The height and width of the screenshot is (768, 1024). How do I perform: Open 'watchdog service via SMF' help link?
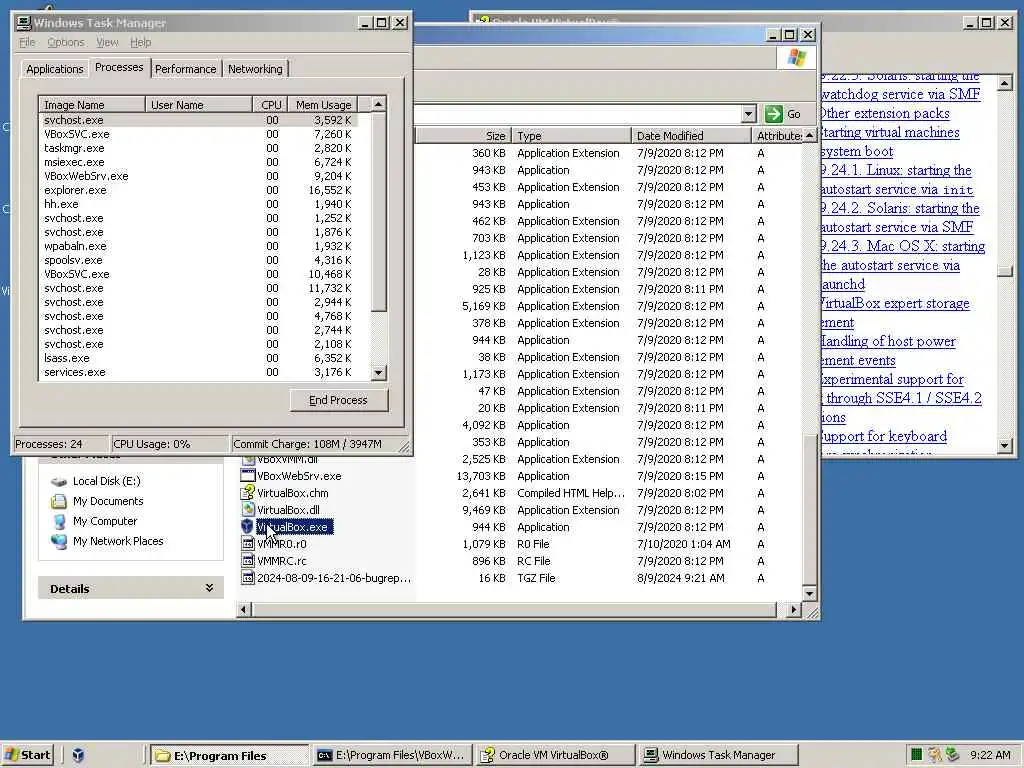(x=901, y=94)
